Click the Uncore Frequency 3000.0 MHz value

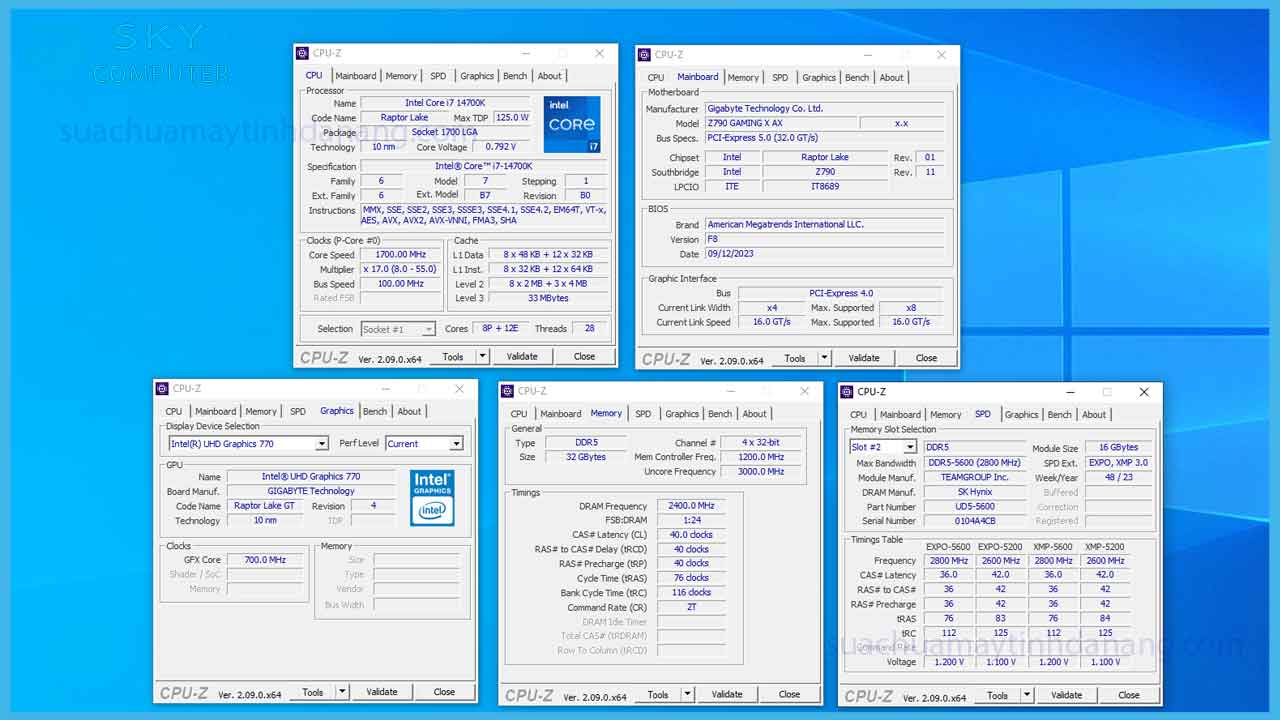762,472
